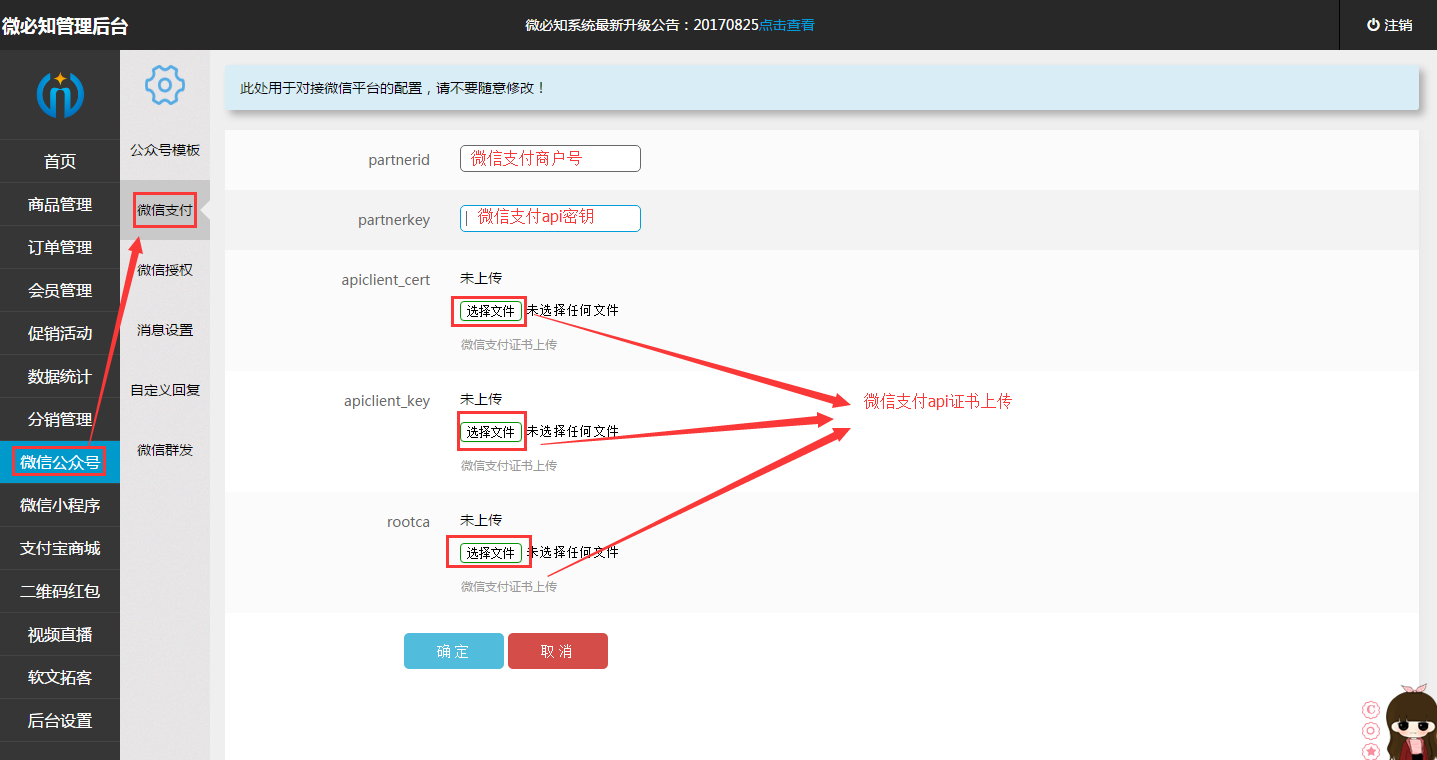This screenshot has height=760, width=1437.
Task: Open 商品管理 menu
Action: [60, 204]
